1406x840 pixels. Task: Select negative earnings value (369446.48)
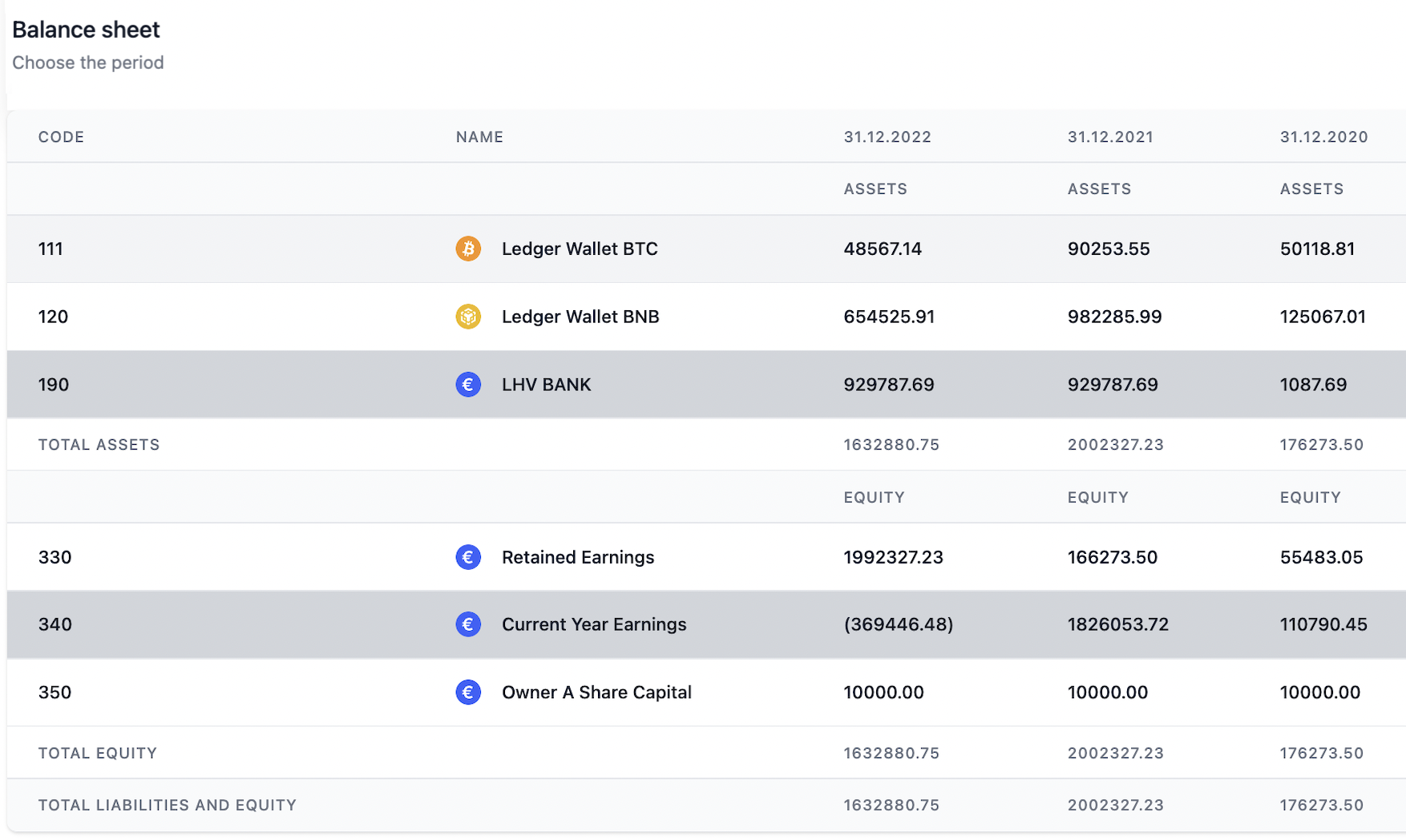[899, 624]
